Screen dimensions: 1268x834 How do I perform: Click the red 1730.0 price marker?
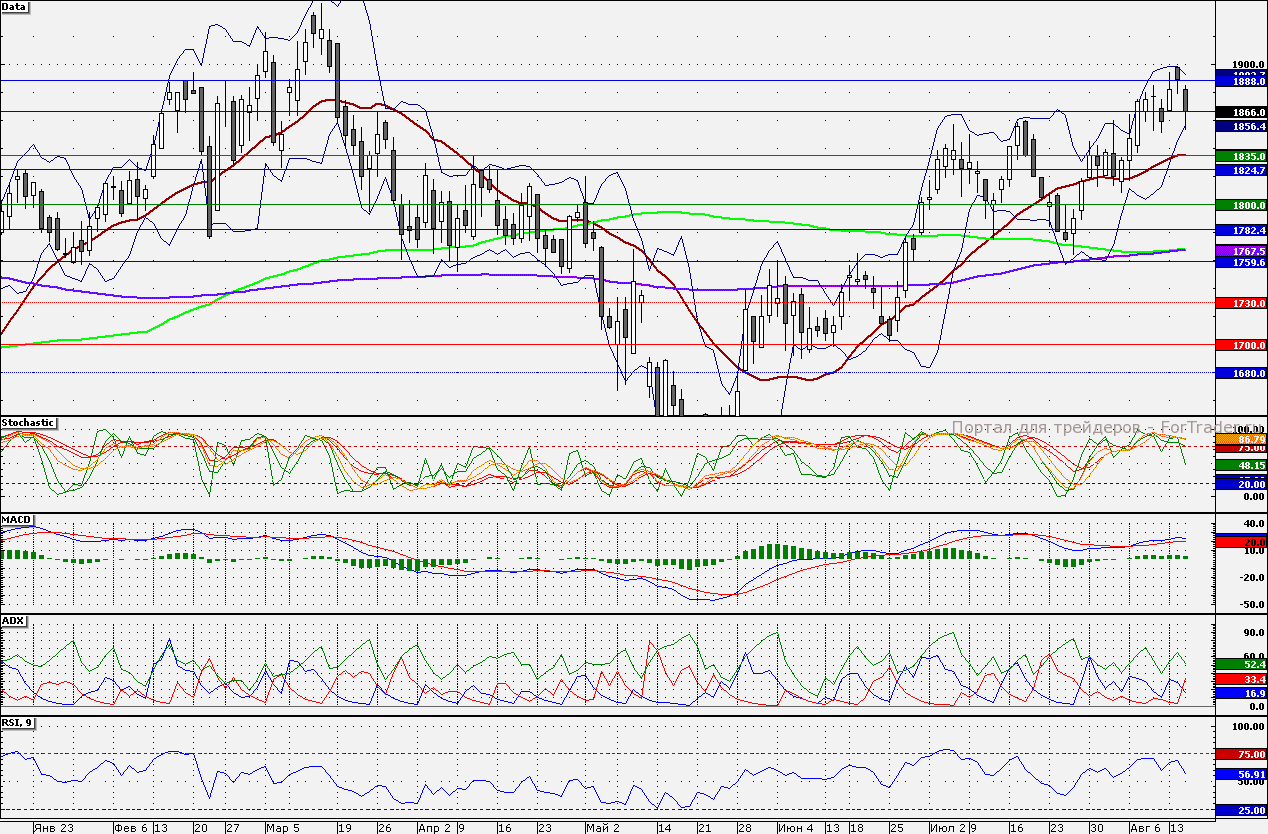point(1240,303)
